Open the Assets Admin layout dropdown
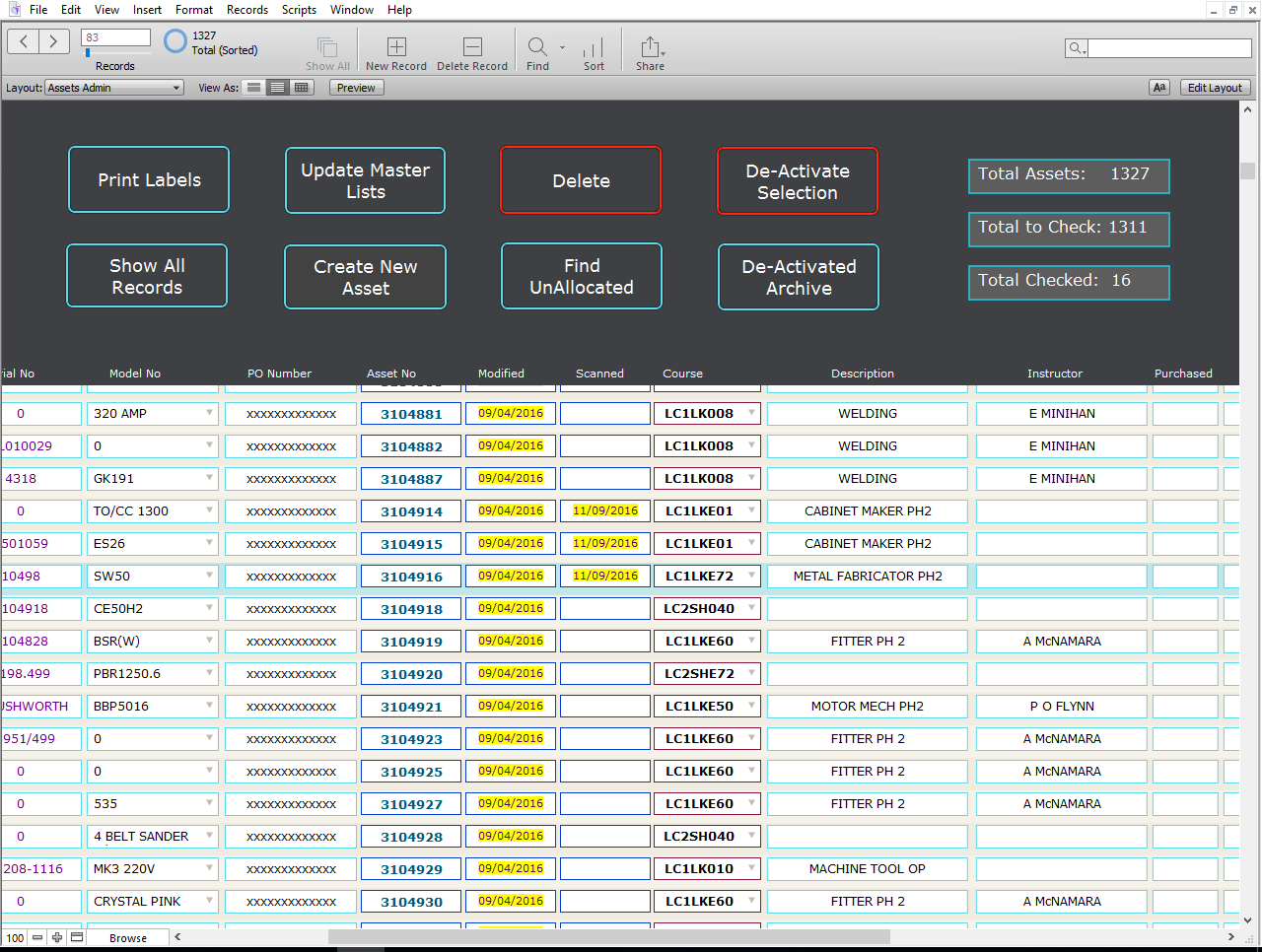 114,88
